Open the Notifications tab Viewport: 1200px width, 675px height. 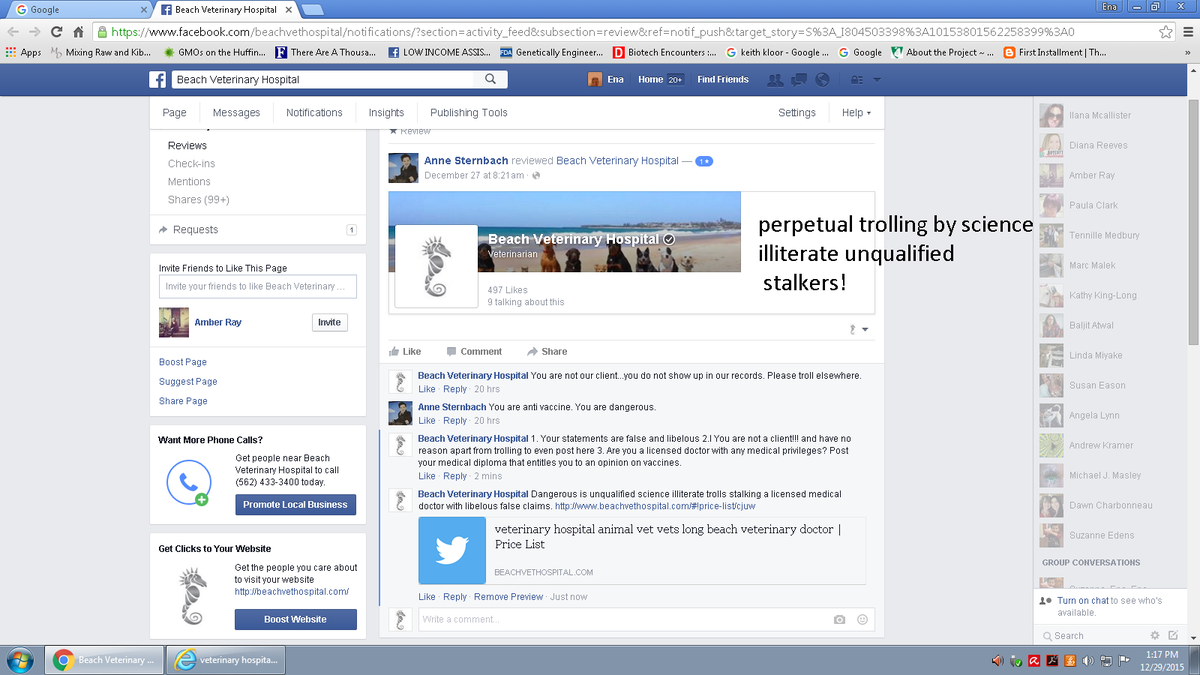314,113
